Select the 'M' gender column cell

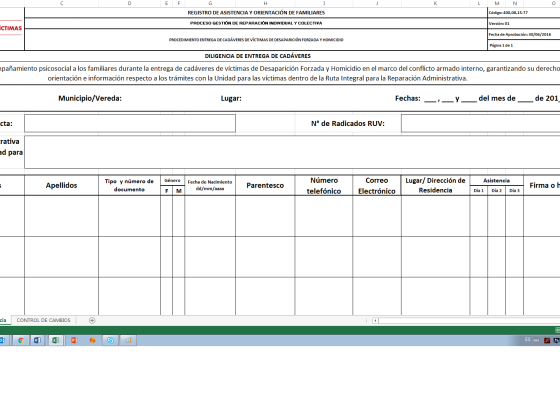pos(179,191)
